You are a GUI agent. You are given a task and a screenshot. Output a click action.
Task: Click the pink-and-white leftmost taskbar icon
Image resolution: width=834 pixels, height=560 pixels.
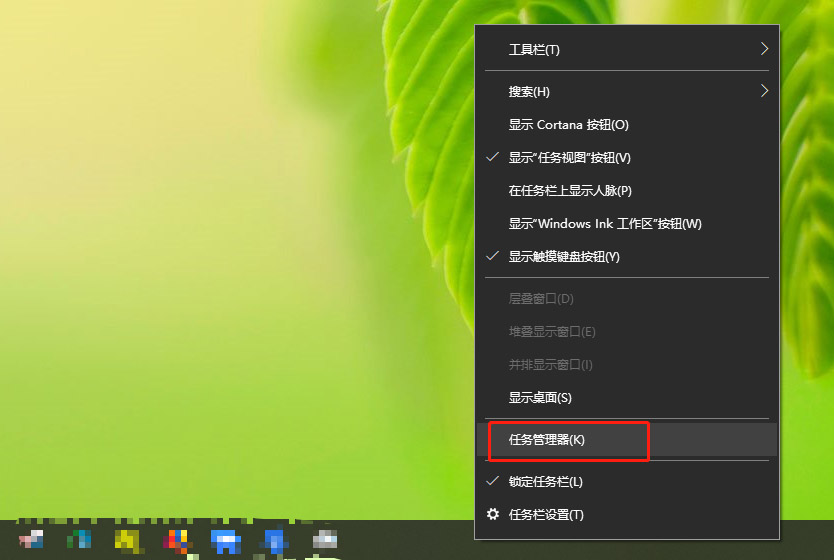click(x=31, y=541)
